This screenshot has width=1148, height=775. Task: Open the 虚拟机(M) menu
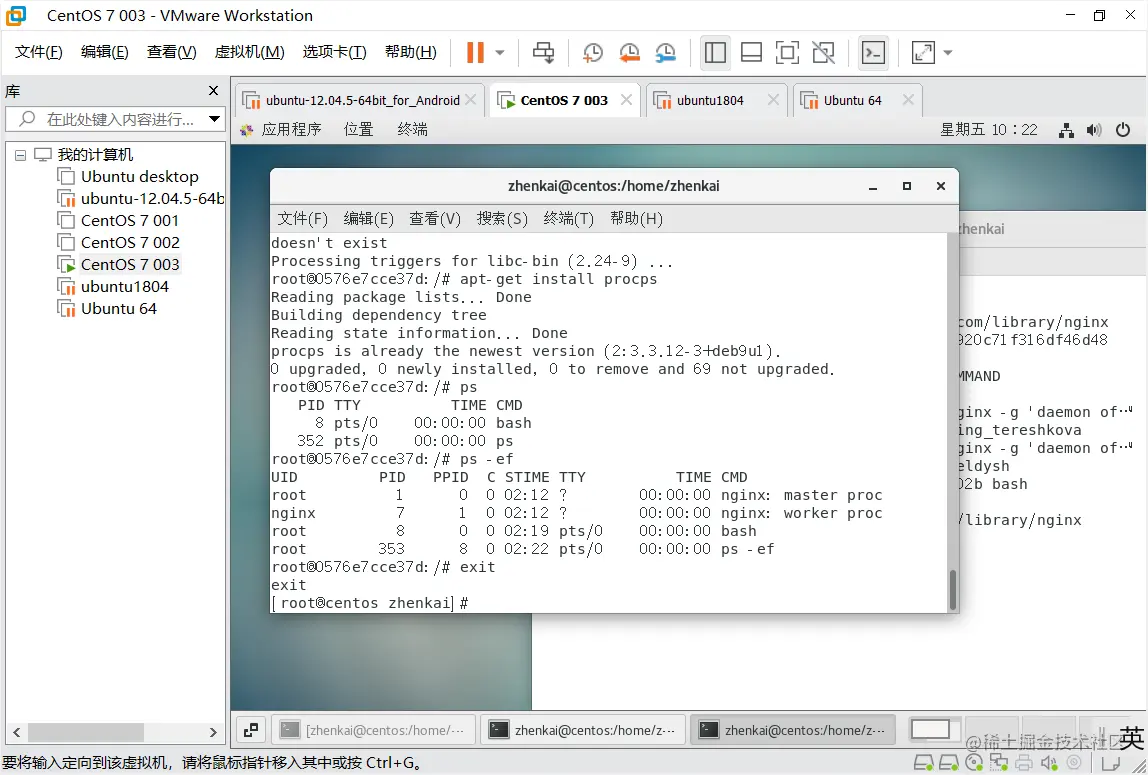tap(249, 52)
